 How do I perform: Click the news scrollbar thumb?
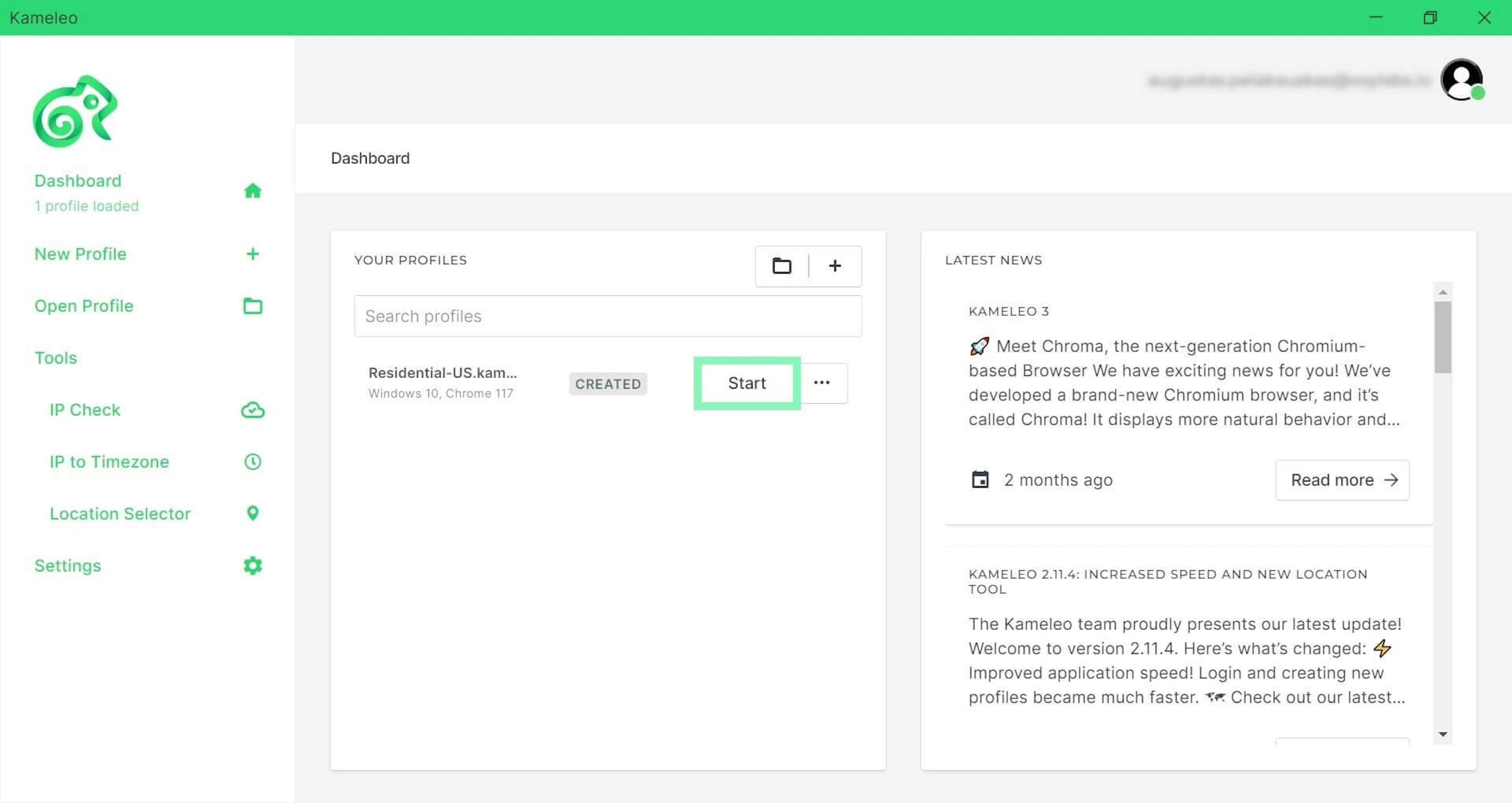tap(1443, 337)
